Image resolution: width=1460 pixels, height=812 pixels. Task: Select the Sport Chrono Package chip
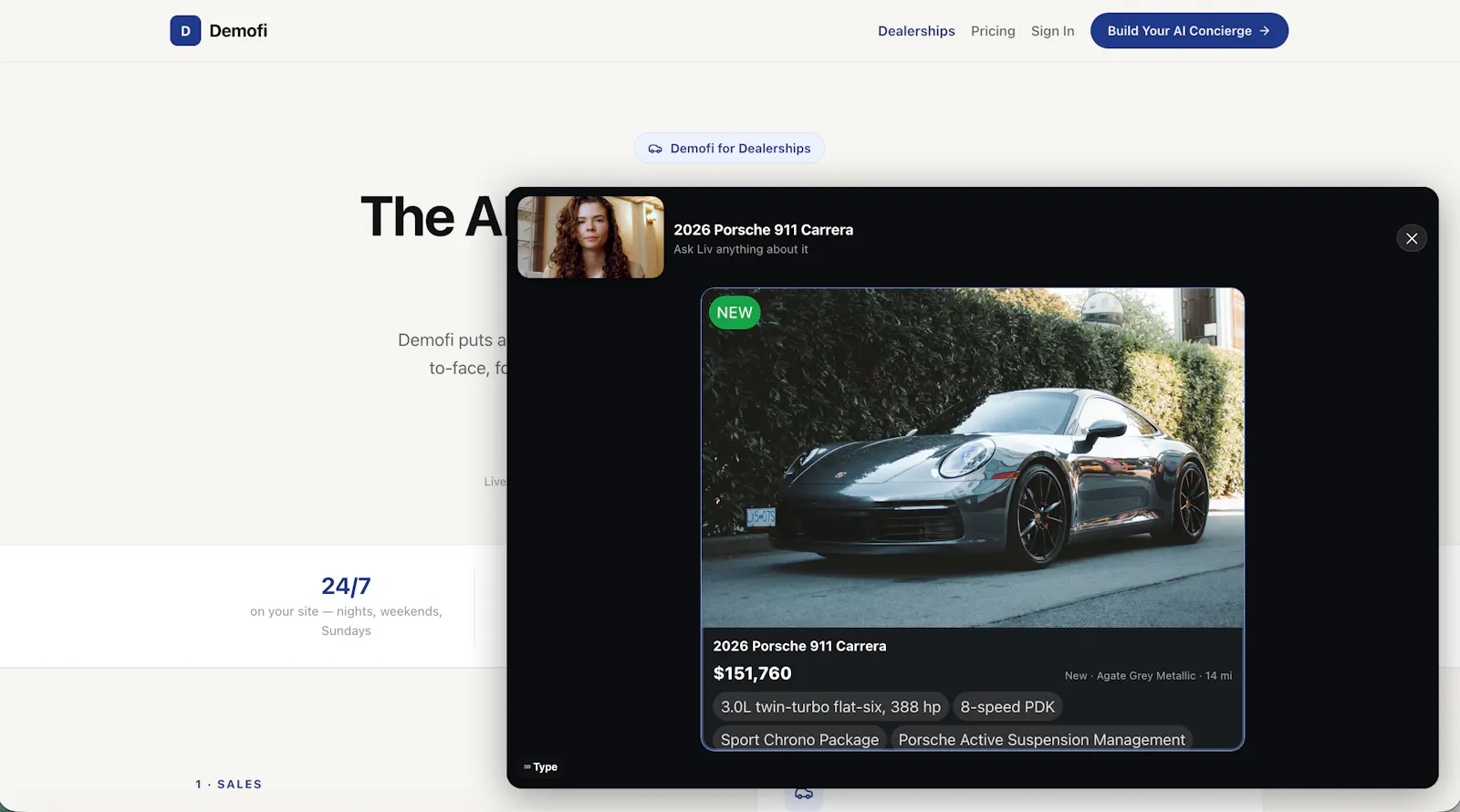(799, 739)
